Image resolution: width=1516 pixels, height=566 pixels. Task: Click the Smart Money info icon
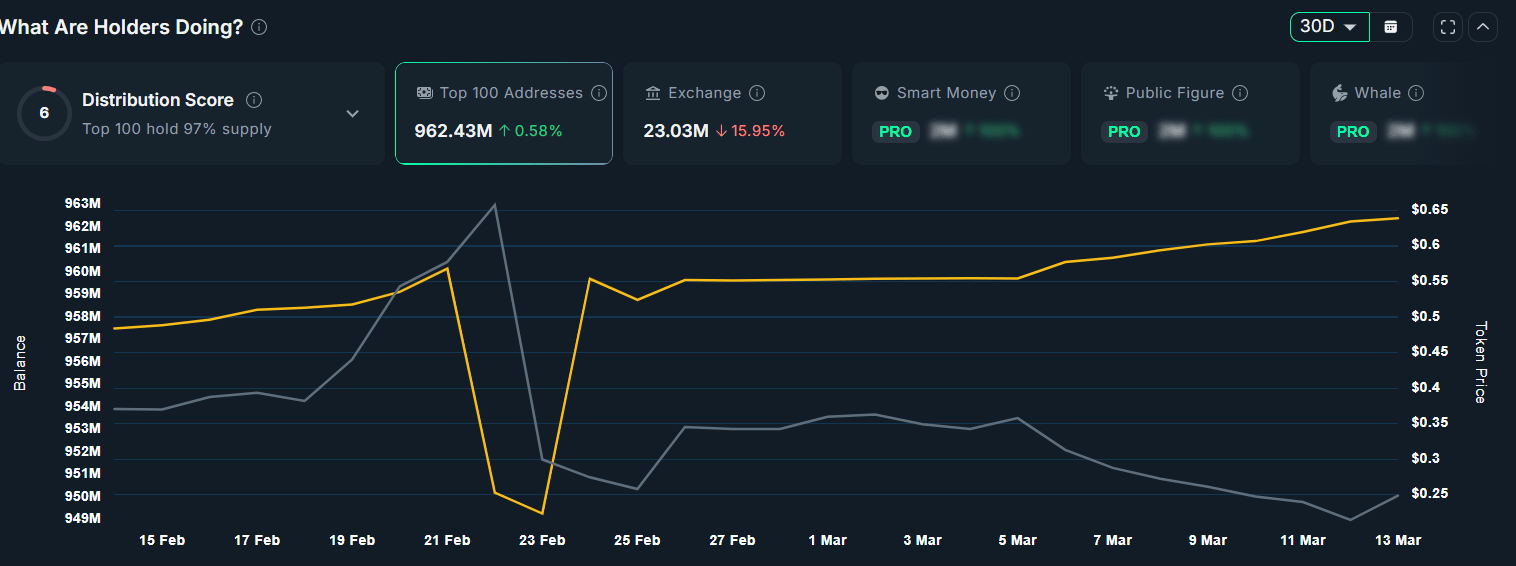click(x=1012, y=93)
